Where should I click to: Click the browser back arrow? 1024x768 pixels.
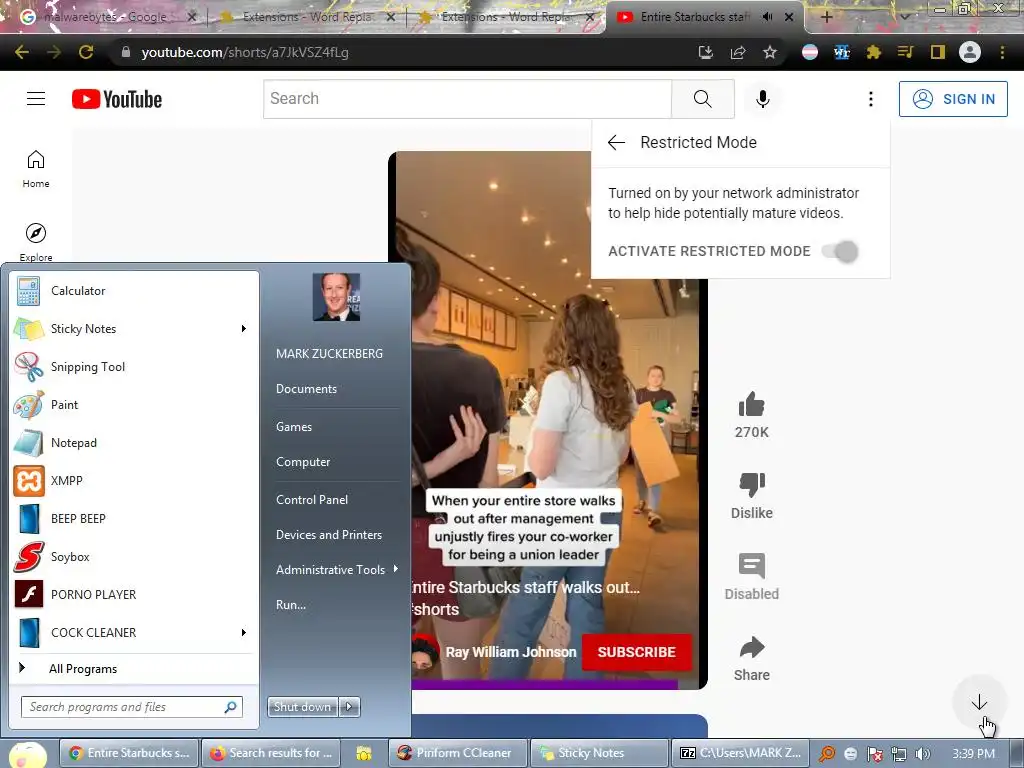[22, 52]
